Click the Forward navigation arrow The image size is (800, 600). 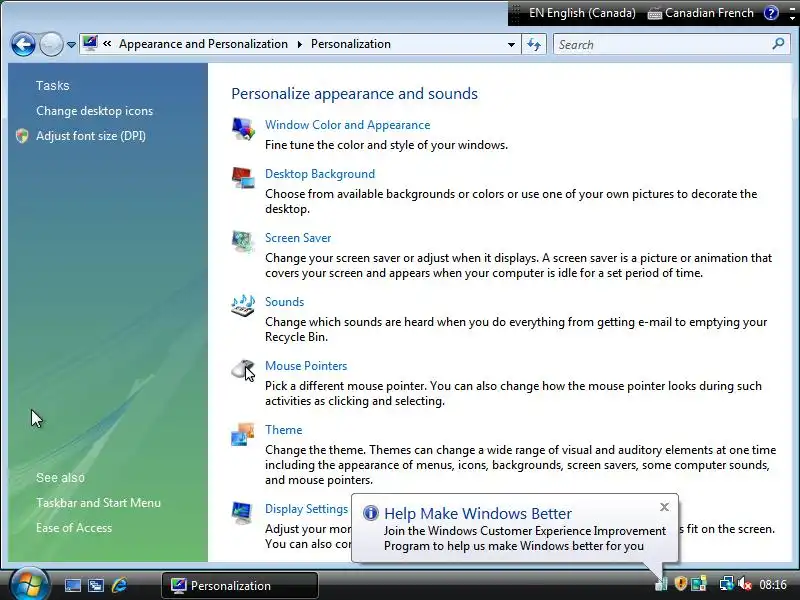tap(51, 44)
